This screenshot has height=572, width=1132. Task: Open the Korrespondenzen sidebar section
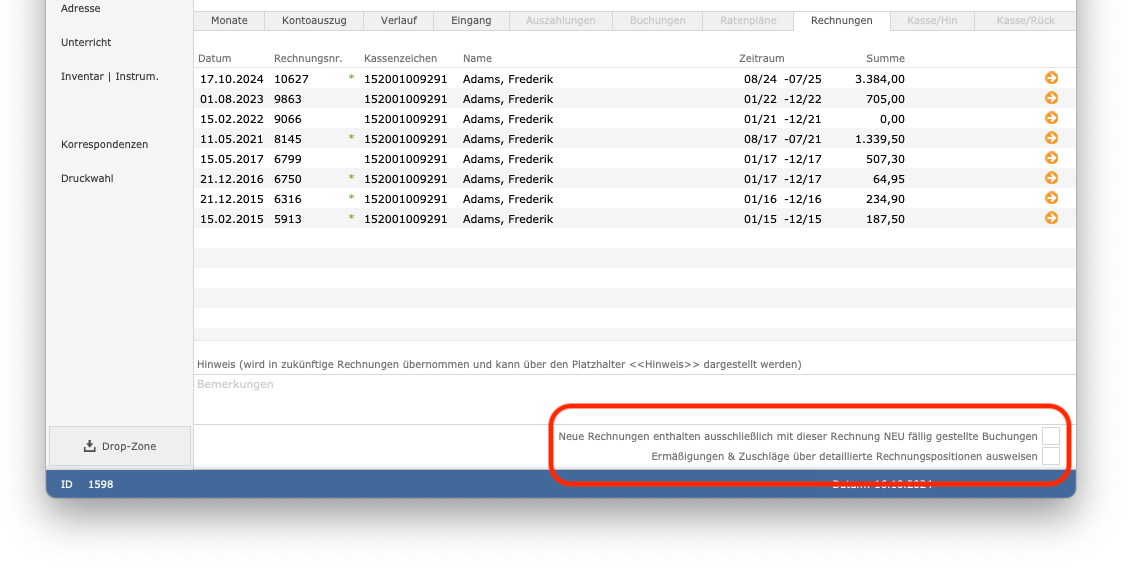pyautogui.click(x=105, y=144)
